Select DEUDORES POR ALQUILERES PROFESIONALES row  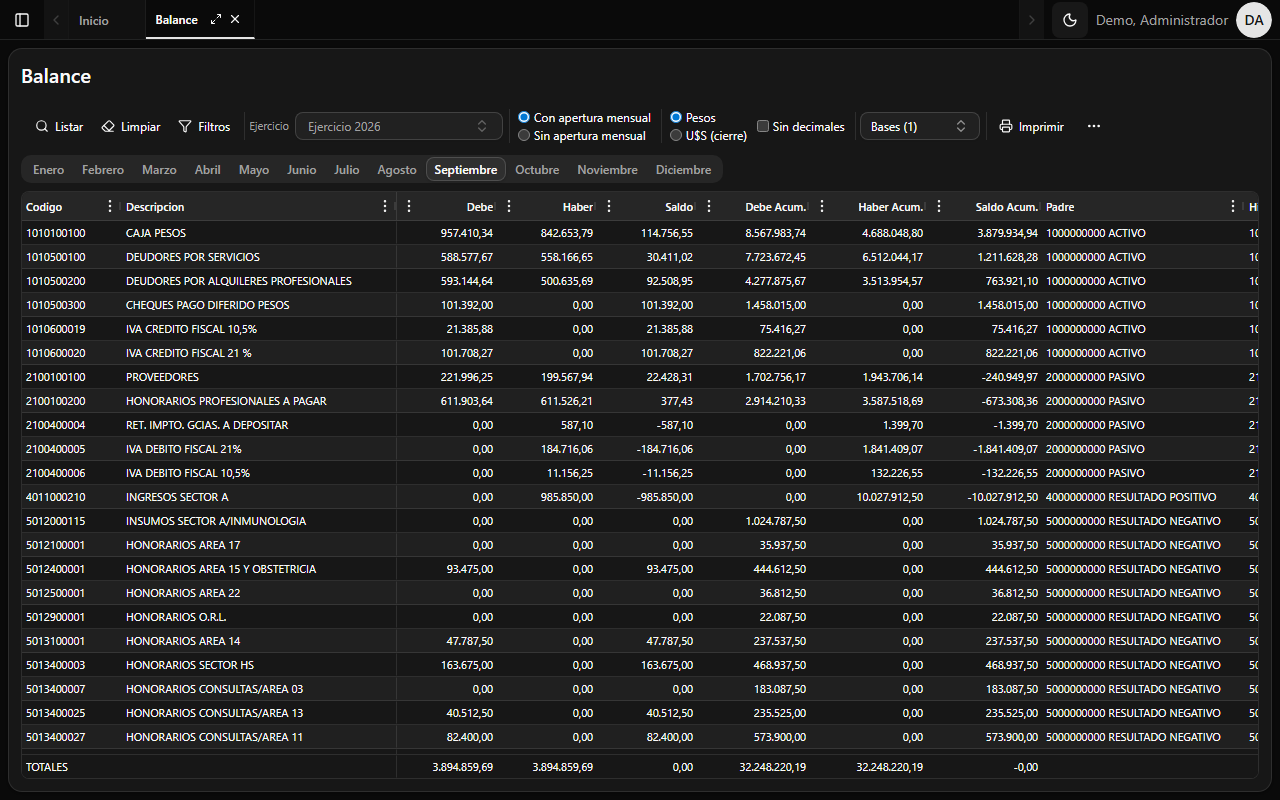(640, 281)
